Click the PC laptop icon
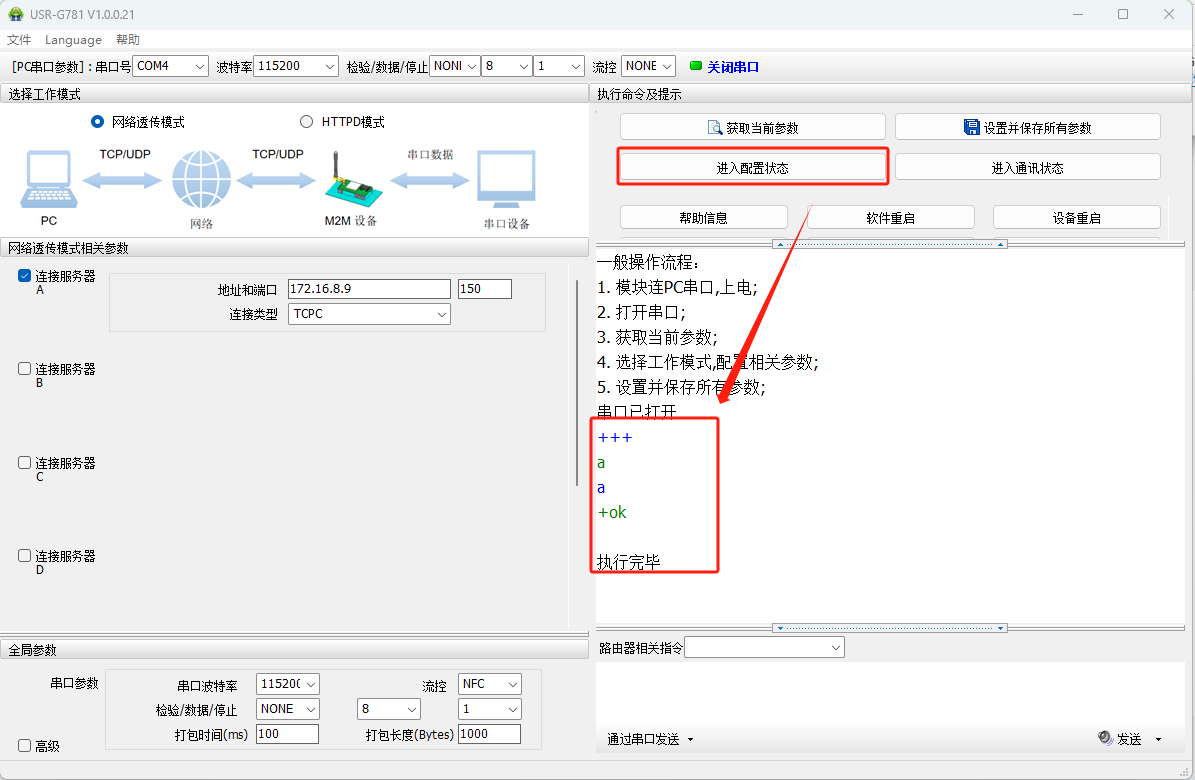The width and height of the screenshot is (1195, 780). 48,181
